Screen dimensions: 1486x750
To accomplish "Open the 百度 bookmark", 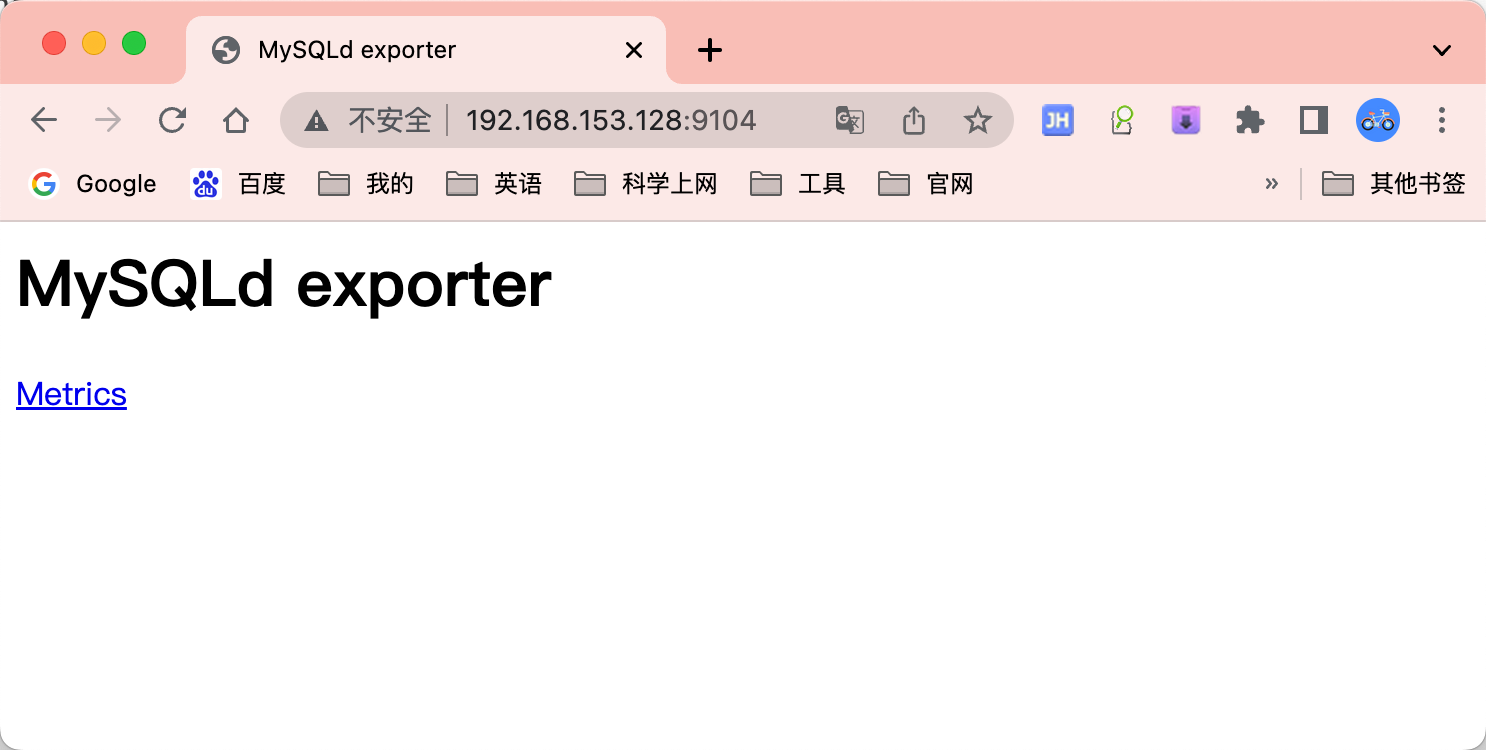I will click(238, 184).
